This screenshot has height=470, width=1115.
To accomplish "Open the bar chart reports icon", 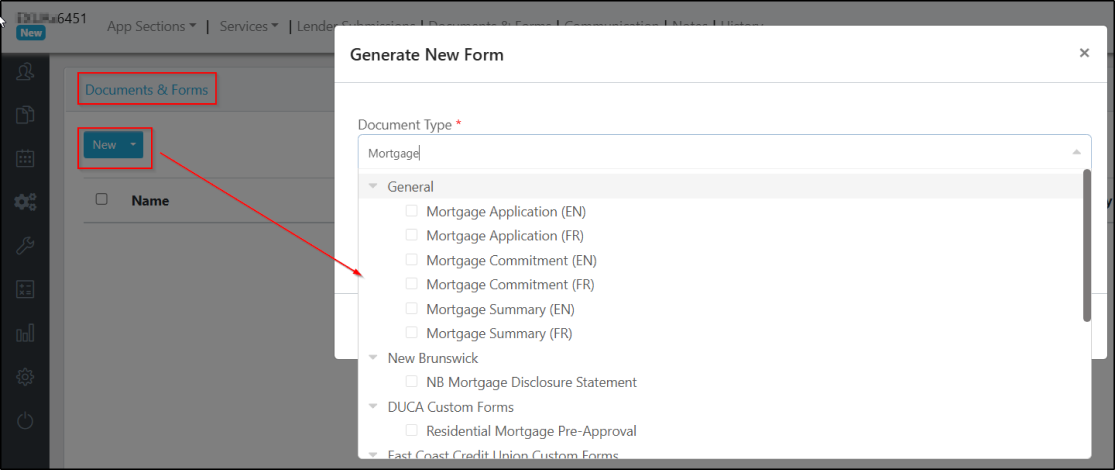I will pyautogui.click(x=25, y=333).
